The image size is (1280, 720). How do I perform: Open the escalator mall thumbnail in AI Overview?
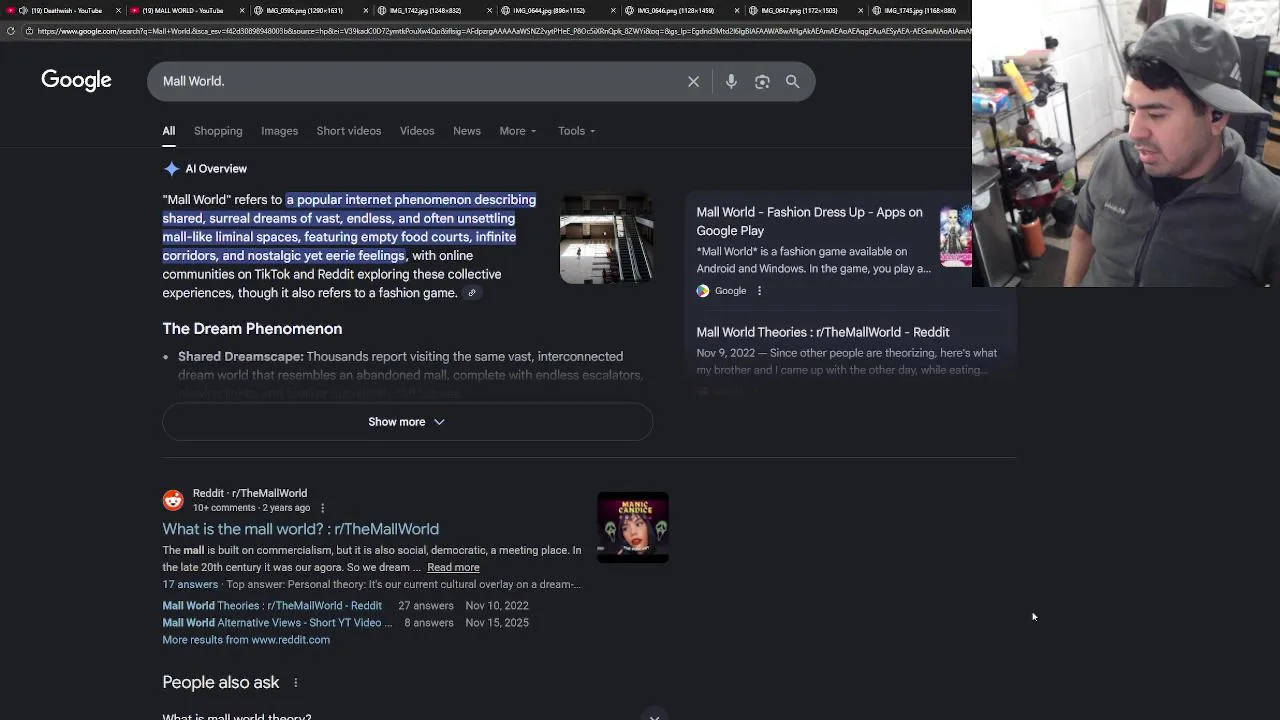pyautogui.click(x=606, y=238)
